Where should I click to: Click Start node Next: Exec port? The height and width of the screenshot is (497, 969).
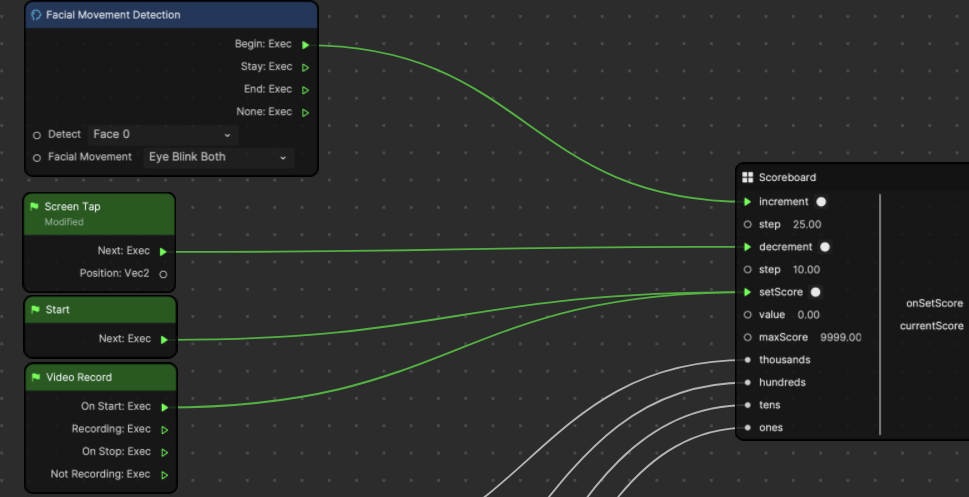[164, 339]
